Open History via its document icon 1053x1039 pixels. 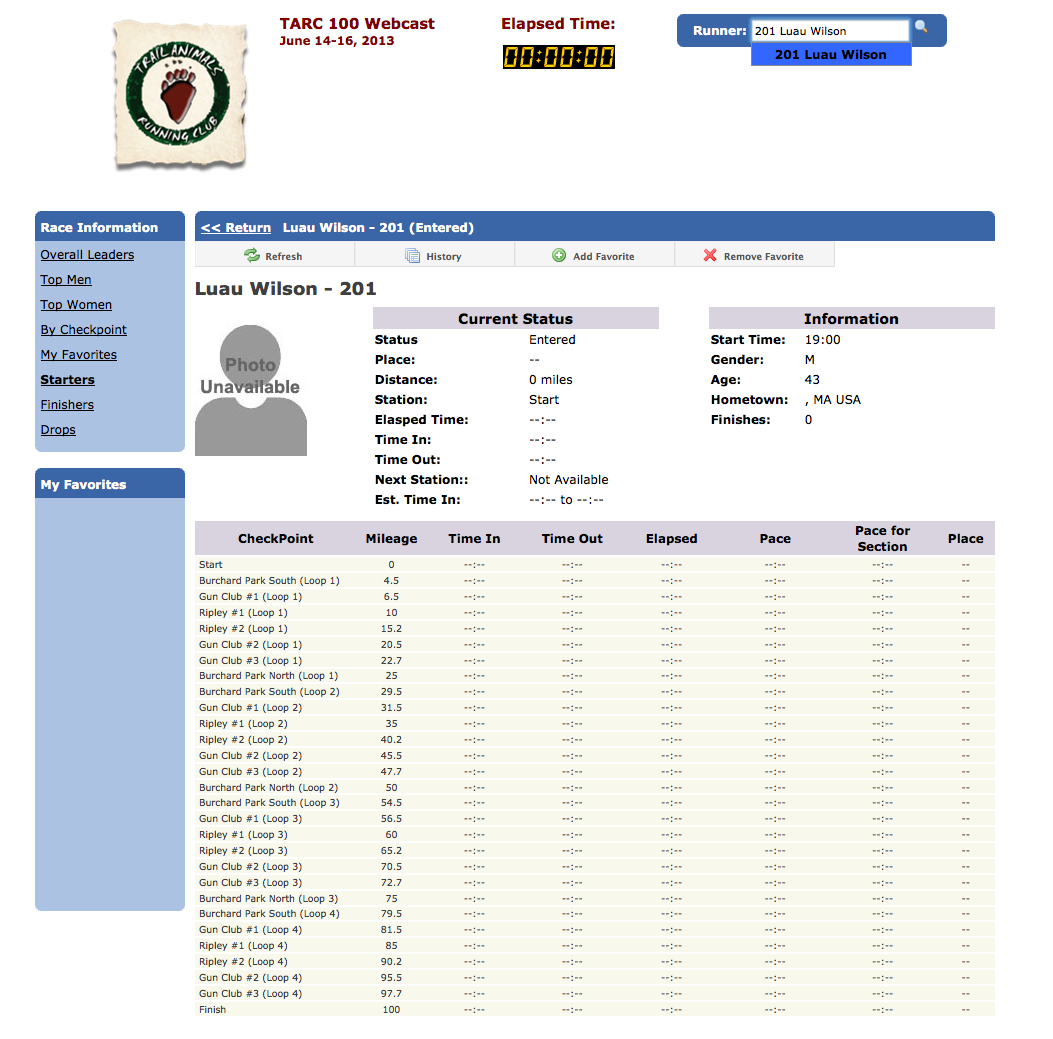point(412,256)
